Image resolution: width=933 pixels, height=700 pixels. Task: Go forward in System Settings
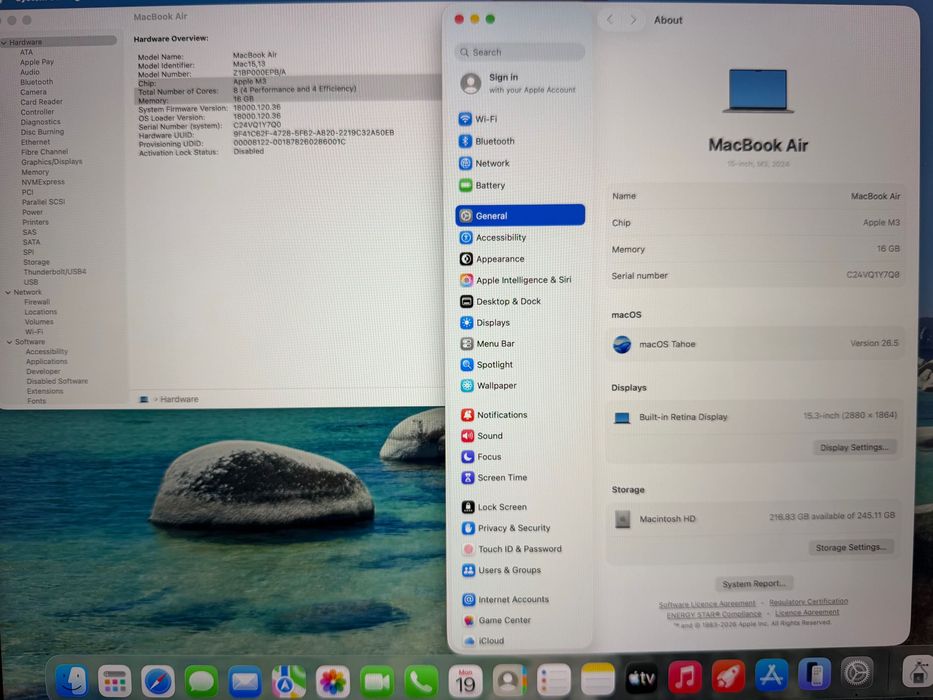click(633, 20)
